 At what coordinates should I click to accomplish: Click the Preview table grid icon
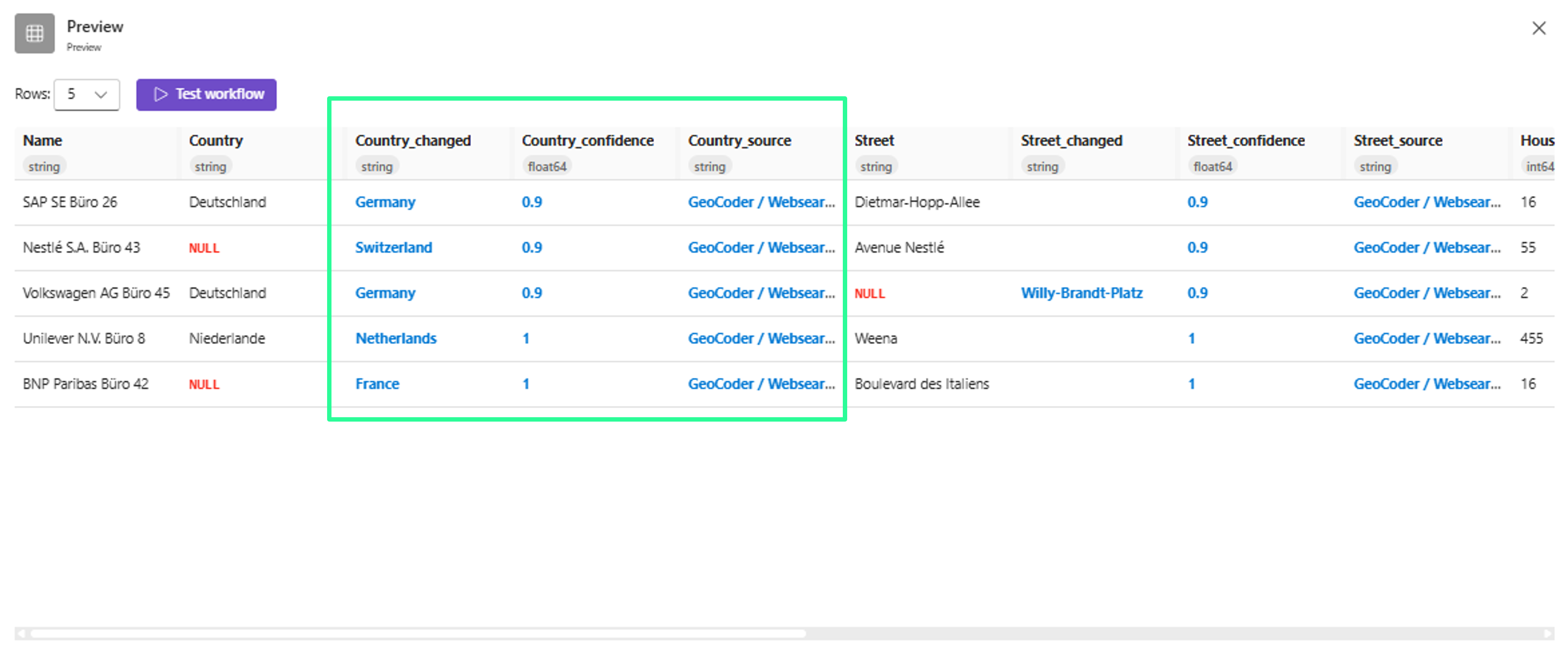tap(35, 34)
